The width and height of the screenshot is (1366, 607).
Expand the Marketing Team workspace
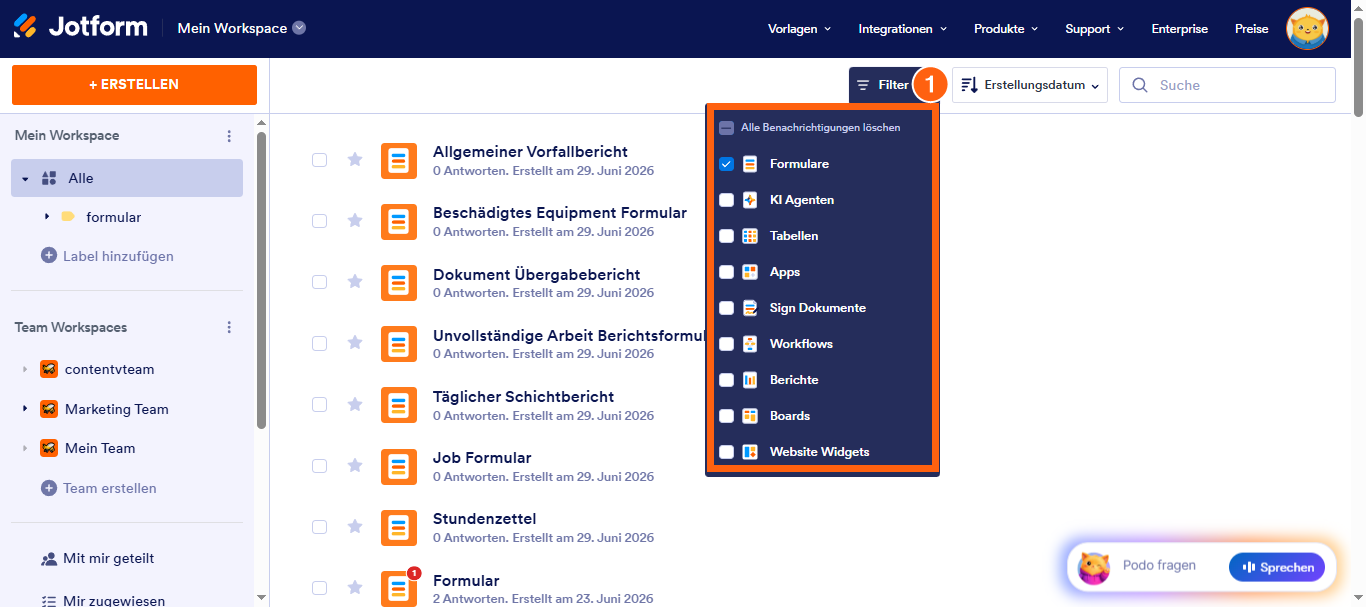(x=24, y=409)
